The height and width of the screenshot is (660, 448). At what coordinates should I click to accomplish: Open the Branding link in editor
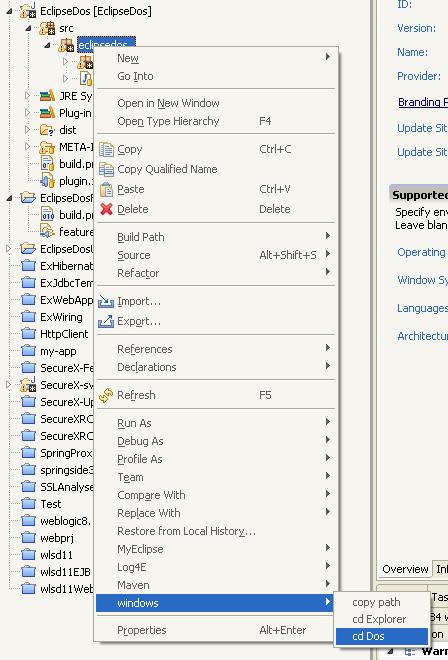(423, 102)
